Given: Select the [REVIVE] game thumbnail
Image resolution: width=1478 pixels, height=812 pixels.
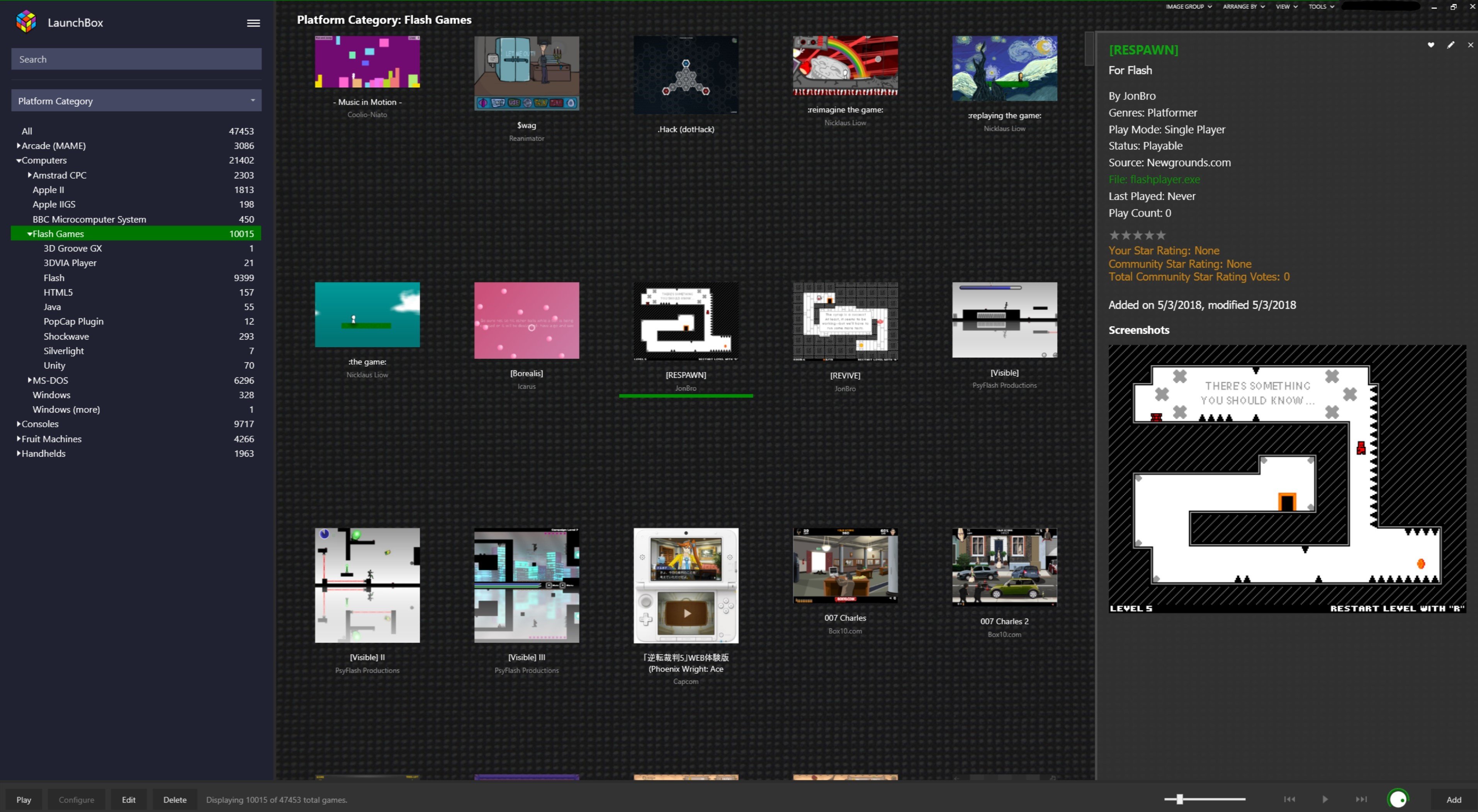Looking at the screenshot, I should tap(845, 321).
